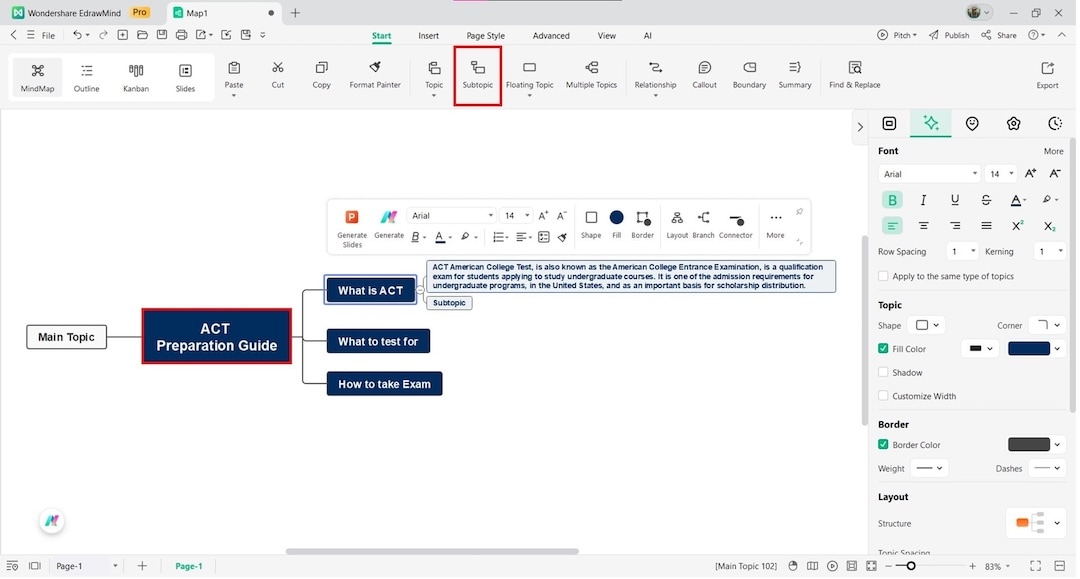Copy the selected topic
Viewport: 1080px width, 579px height.
321,74
